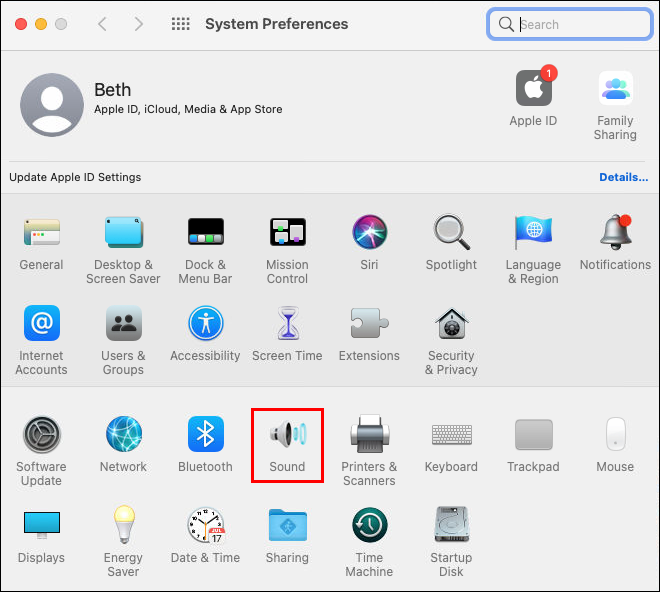Click Beth's user avatar picture
This screenshot has width=660, height=592.
point(52,105)
